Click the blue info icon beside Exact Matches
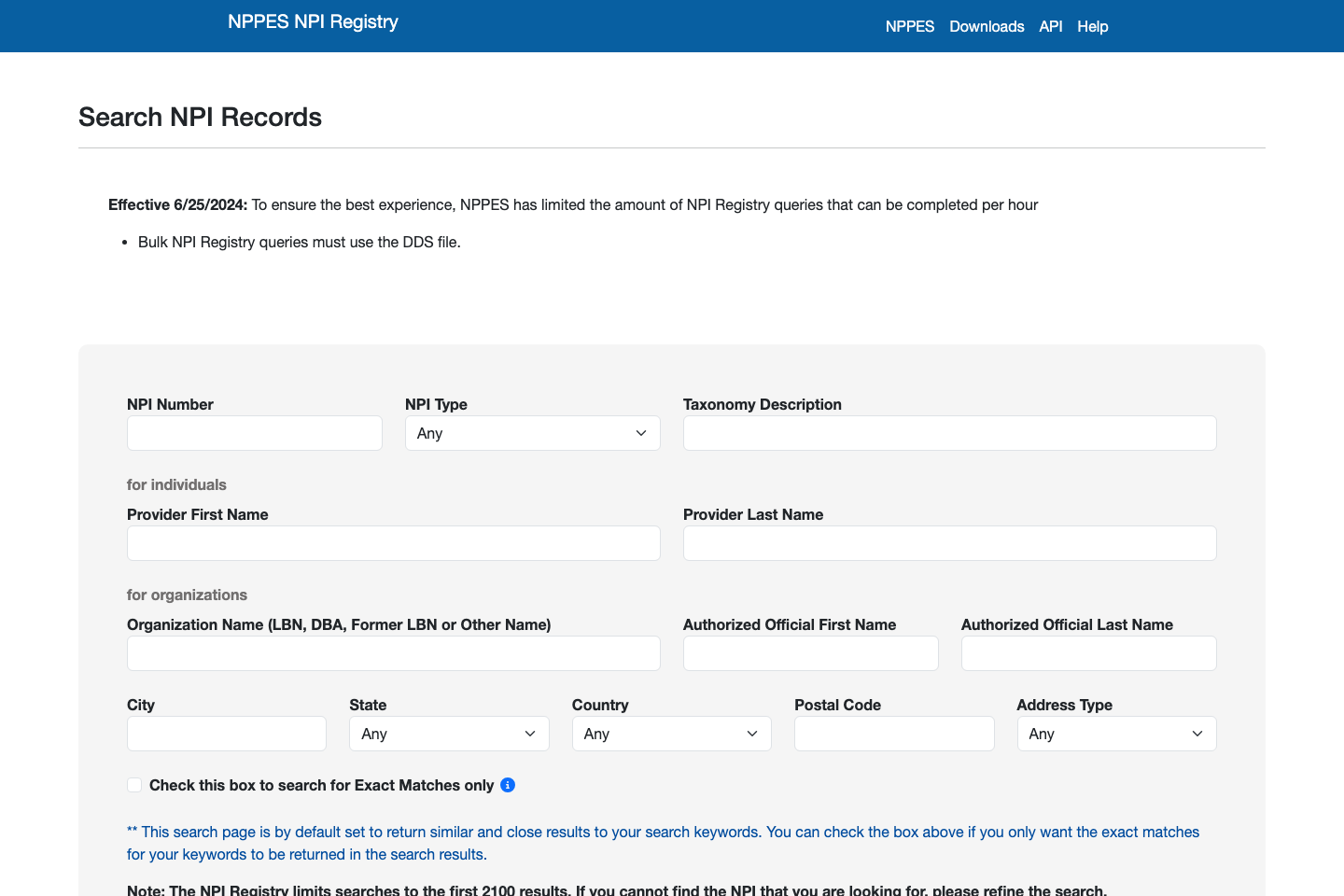Image resolution: width=1344 pixels, height=896 pixels. tap(507, 785)
